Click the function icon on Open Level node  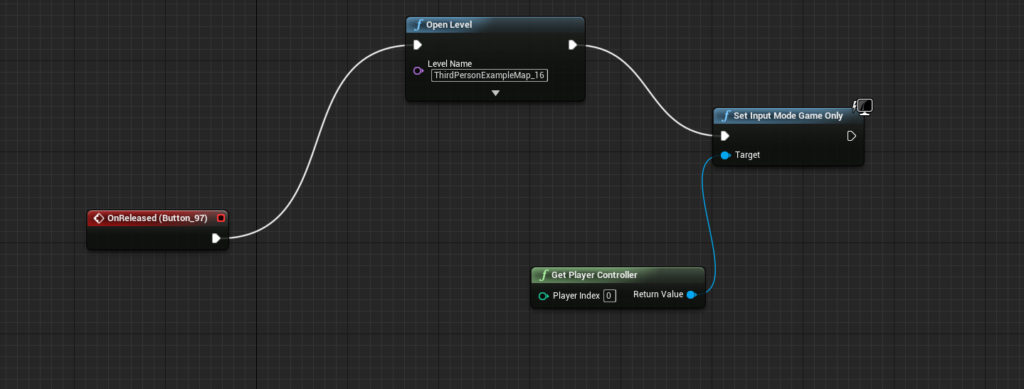click(419, 25)
